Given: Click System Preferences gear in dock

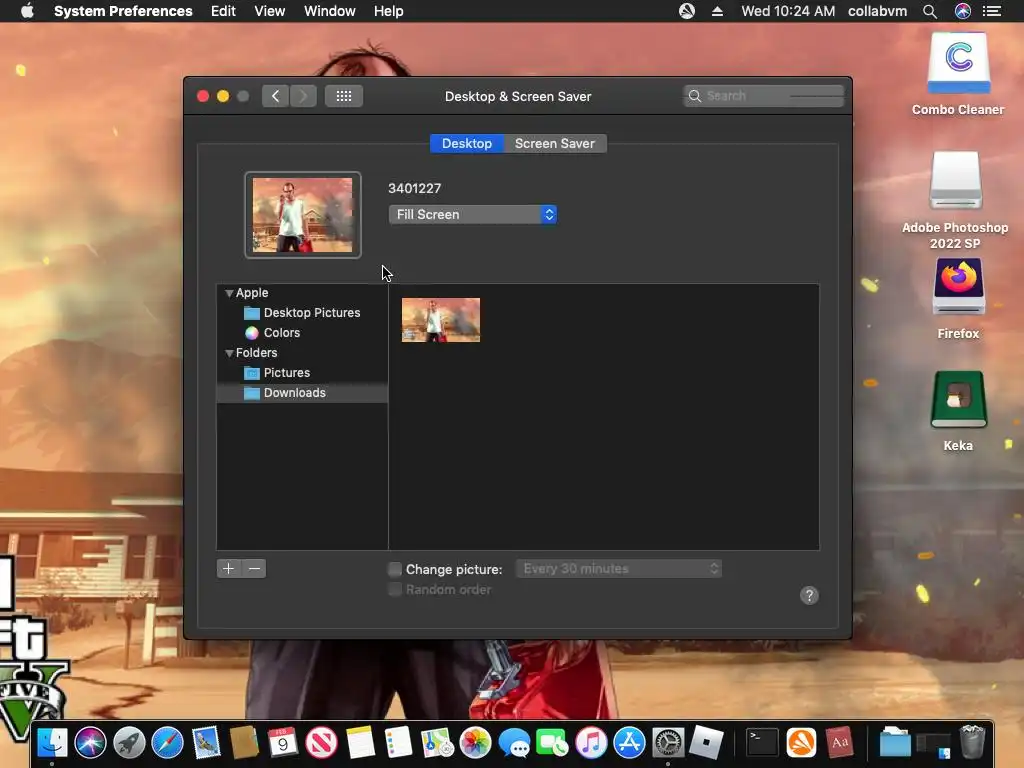Looking at the screenshot, I should [668, 743].
